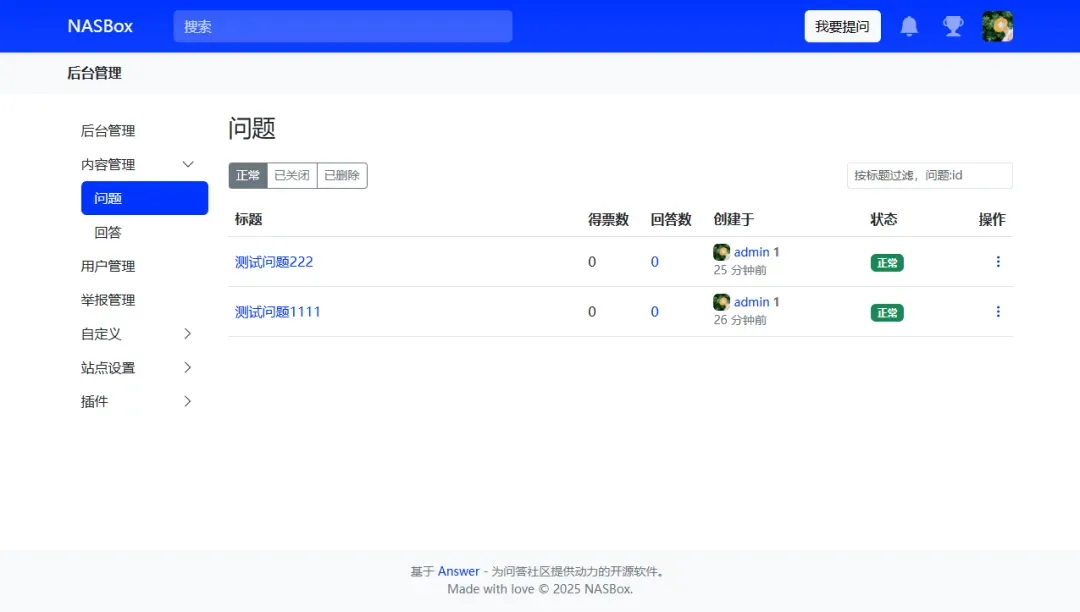This screenshot has height=612, width=1080.
Task: Switch filter to 已关闭 questions
Action: (x=292, y=176)
